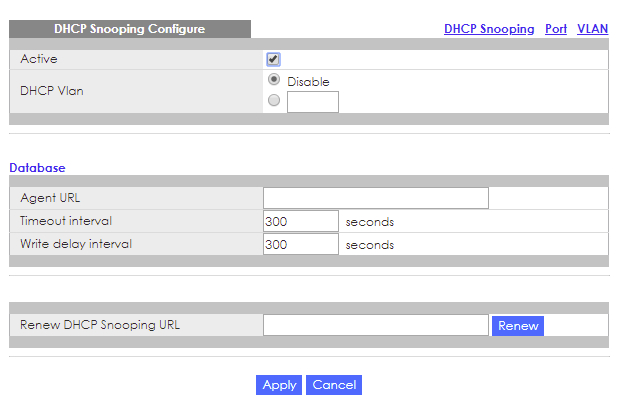Screen dimensions: 627x400
Task: Select the DHCP Vlan ID radio button
Action: 274,101
